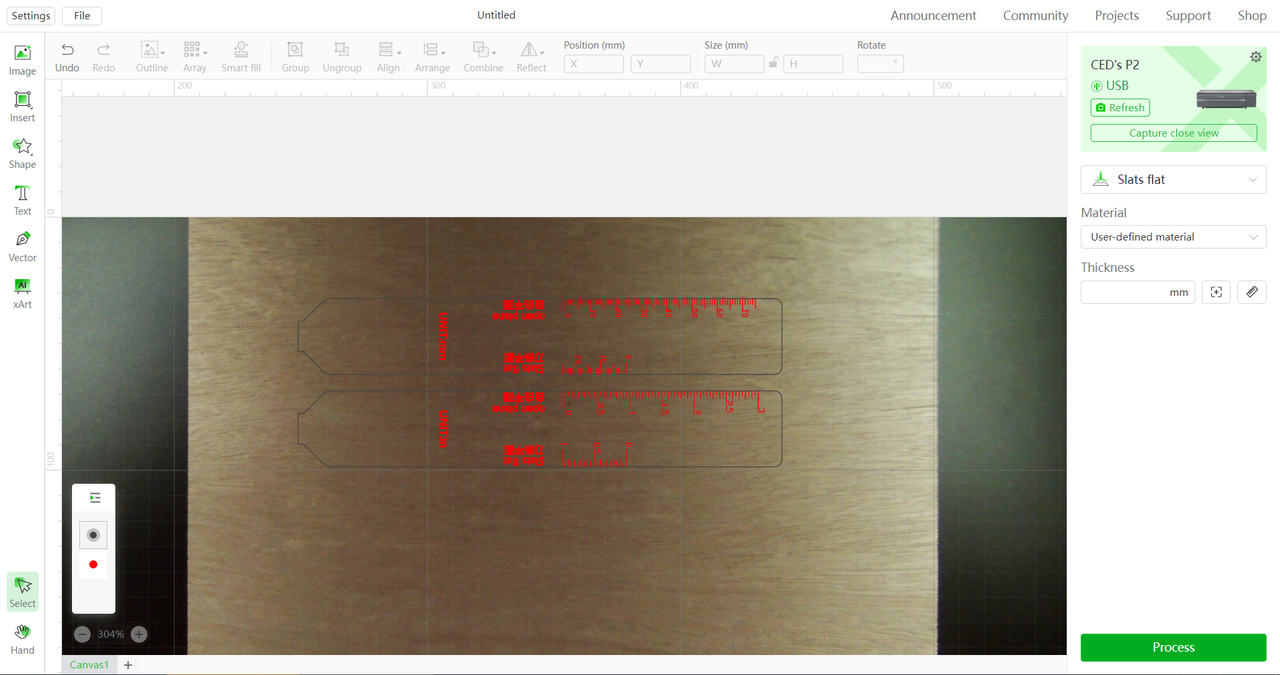
Task: Click the Position X input field
Action: 594,64
